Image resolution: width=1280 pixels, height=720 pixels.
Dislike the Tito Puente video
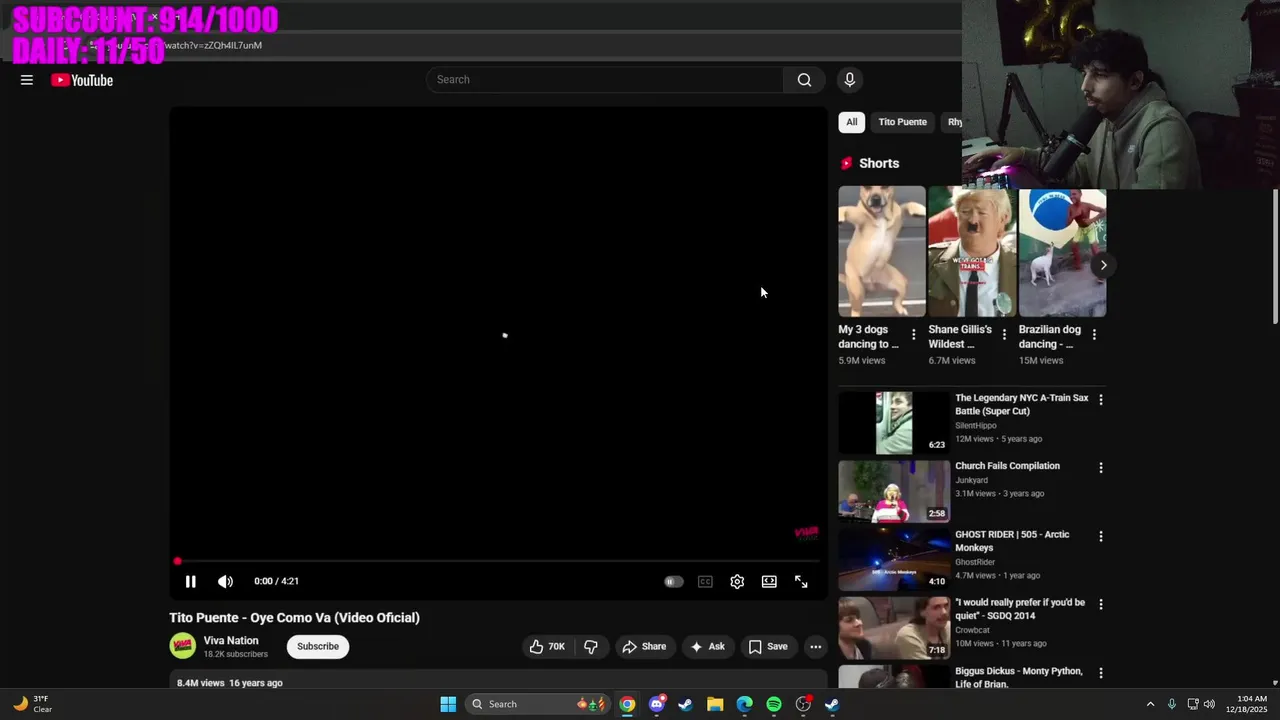(591, 647)
